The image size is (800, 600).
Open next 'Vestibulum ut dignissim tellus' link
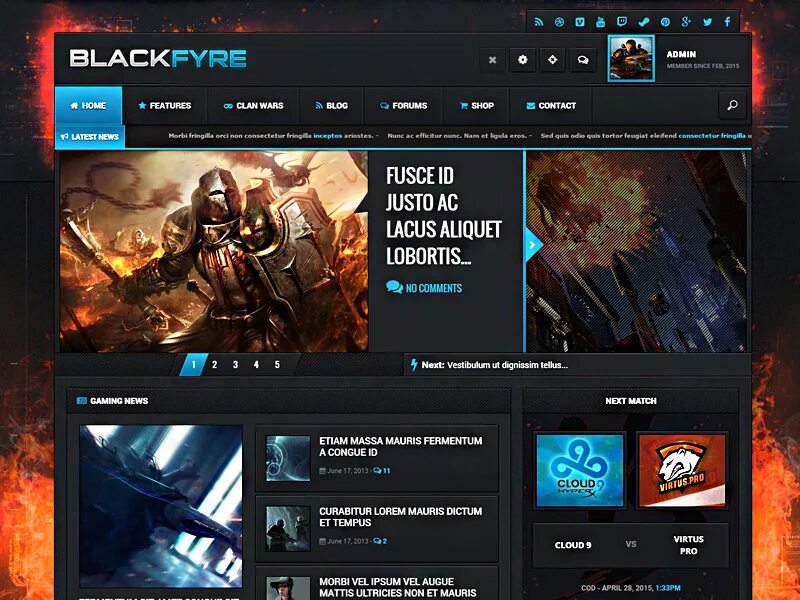point(507,365)
